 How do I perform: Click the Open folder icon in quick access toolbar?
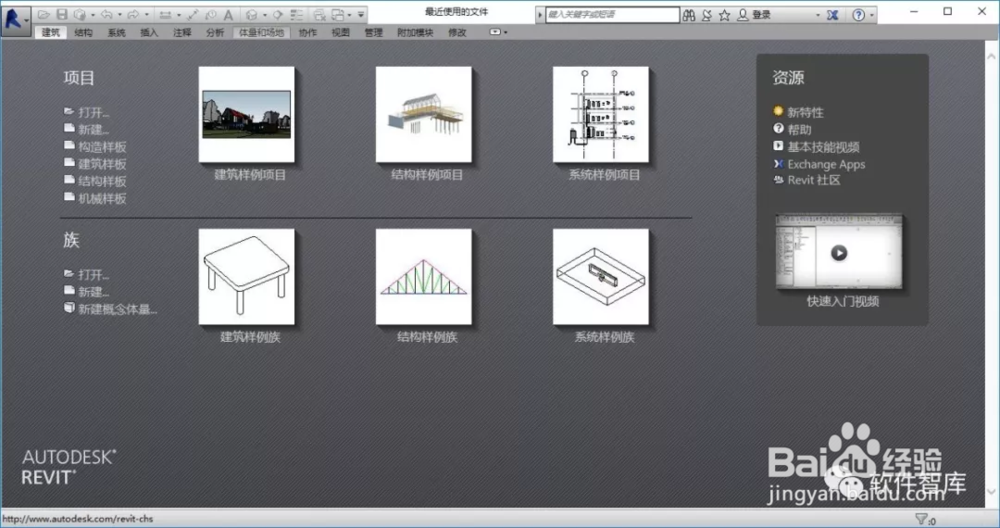pyautogui.click(x=43, y=14)
